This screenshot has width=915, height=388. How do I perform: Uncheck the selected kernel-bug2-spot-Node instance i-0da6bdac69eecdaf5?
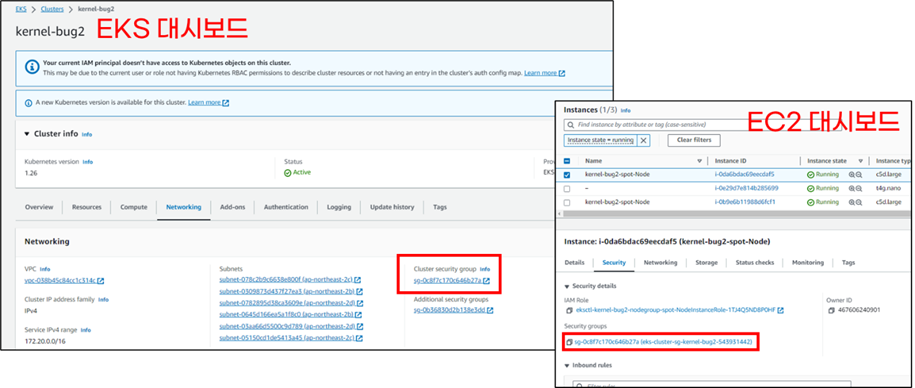click(567, 174)
